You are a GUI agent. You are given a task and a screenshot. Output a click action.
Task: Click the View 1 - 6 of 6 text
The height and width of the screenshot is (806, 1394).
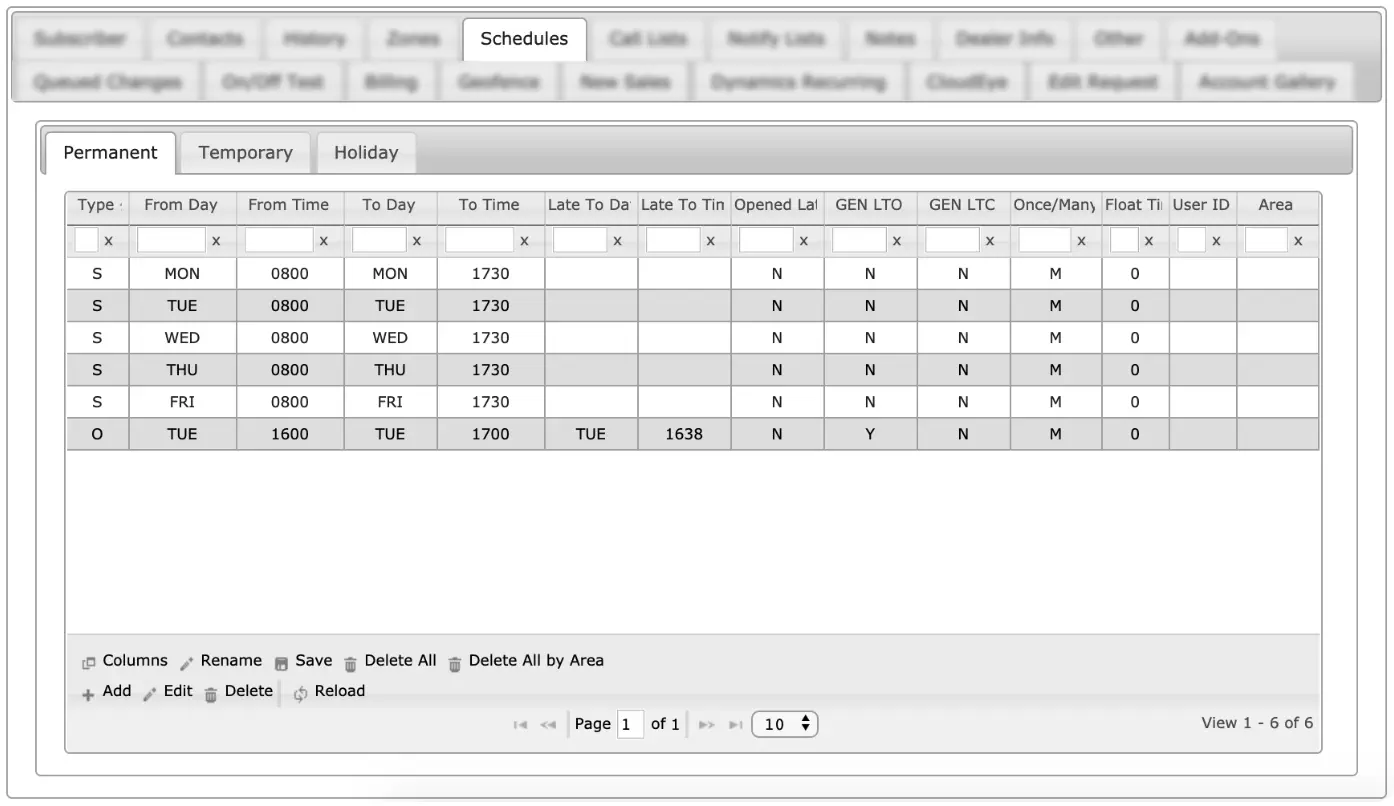1257,723
